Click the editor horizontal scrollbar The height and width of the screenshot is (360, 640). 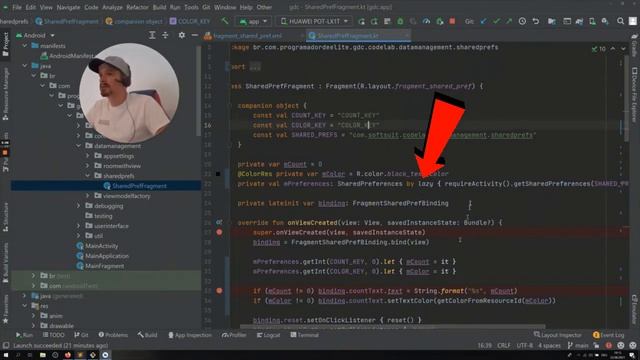pos(392,327)
